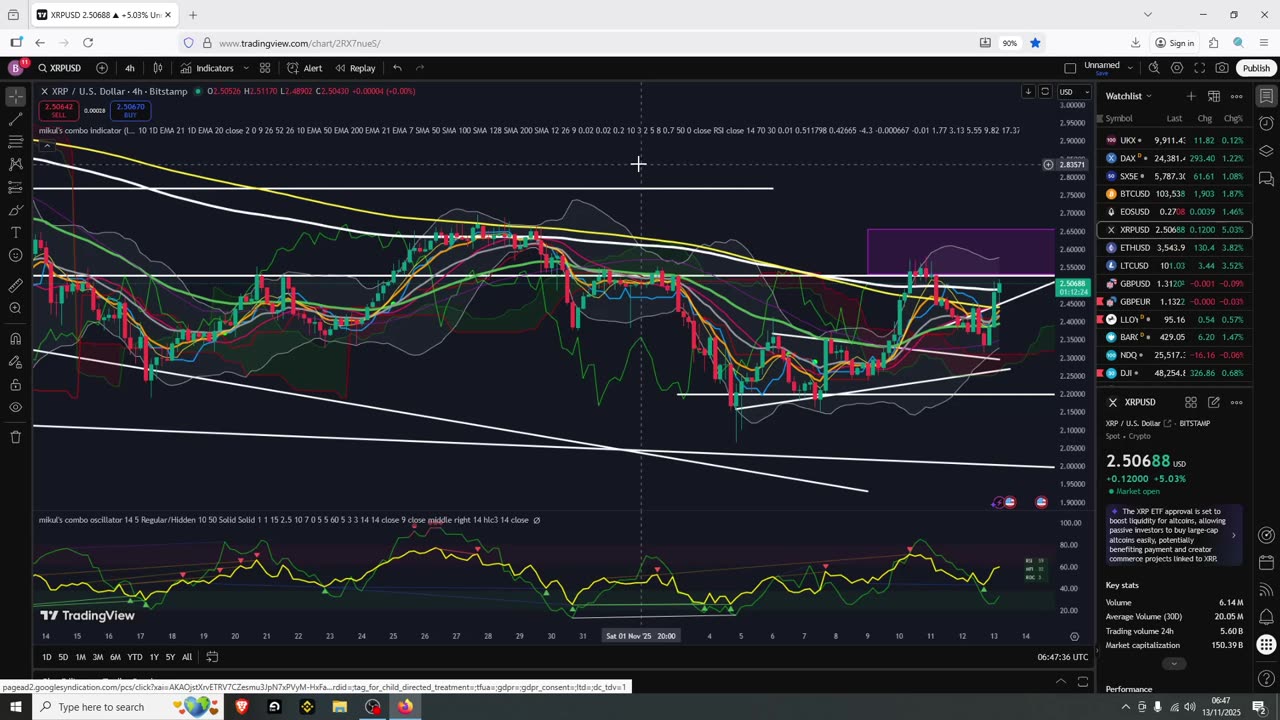Image resolution: width=1280 pixels, height=720 pixels.
Task: Select the crosshair cursor tool
Action: point(15,97)
